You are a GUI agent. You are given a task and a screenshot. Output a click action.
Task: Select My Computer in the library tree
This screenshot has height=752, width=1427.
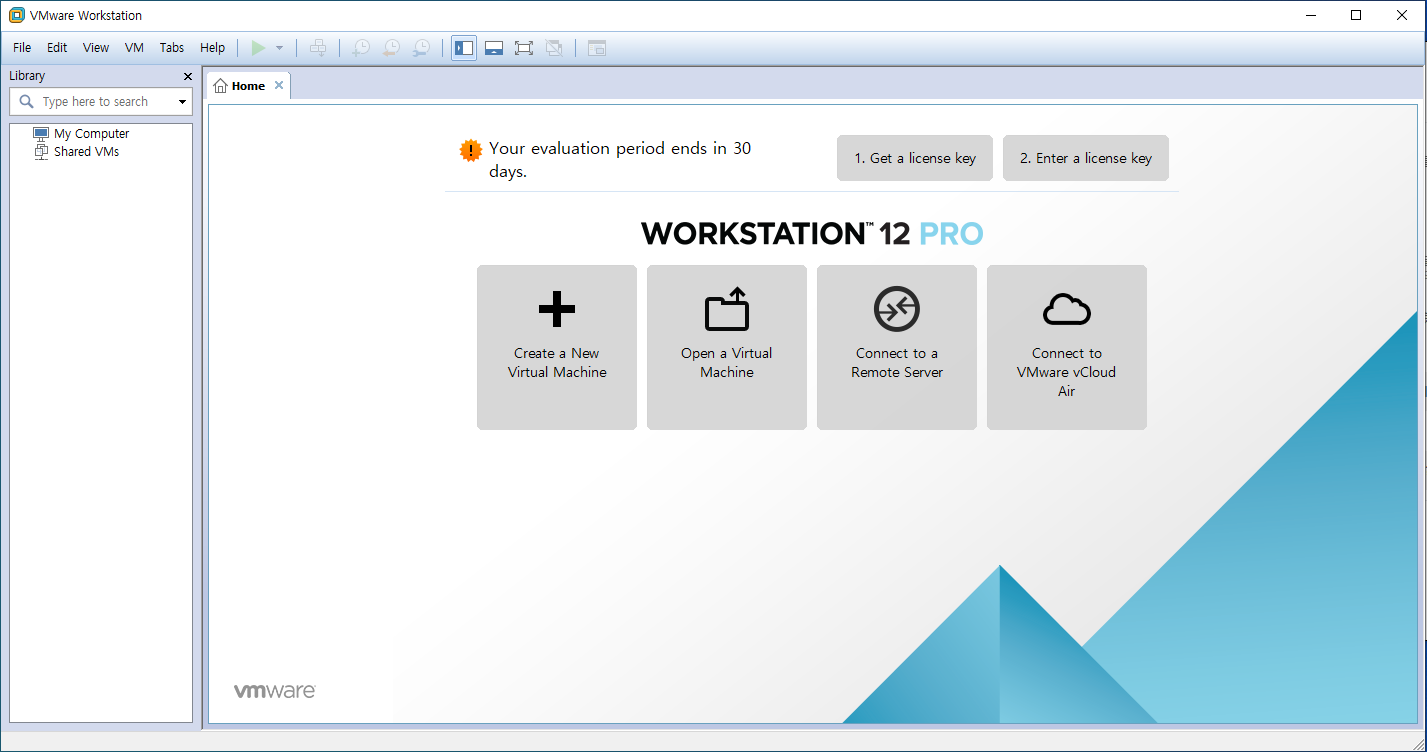pos(91,133)
